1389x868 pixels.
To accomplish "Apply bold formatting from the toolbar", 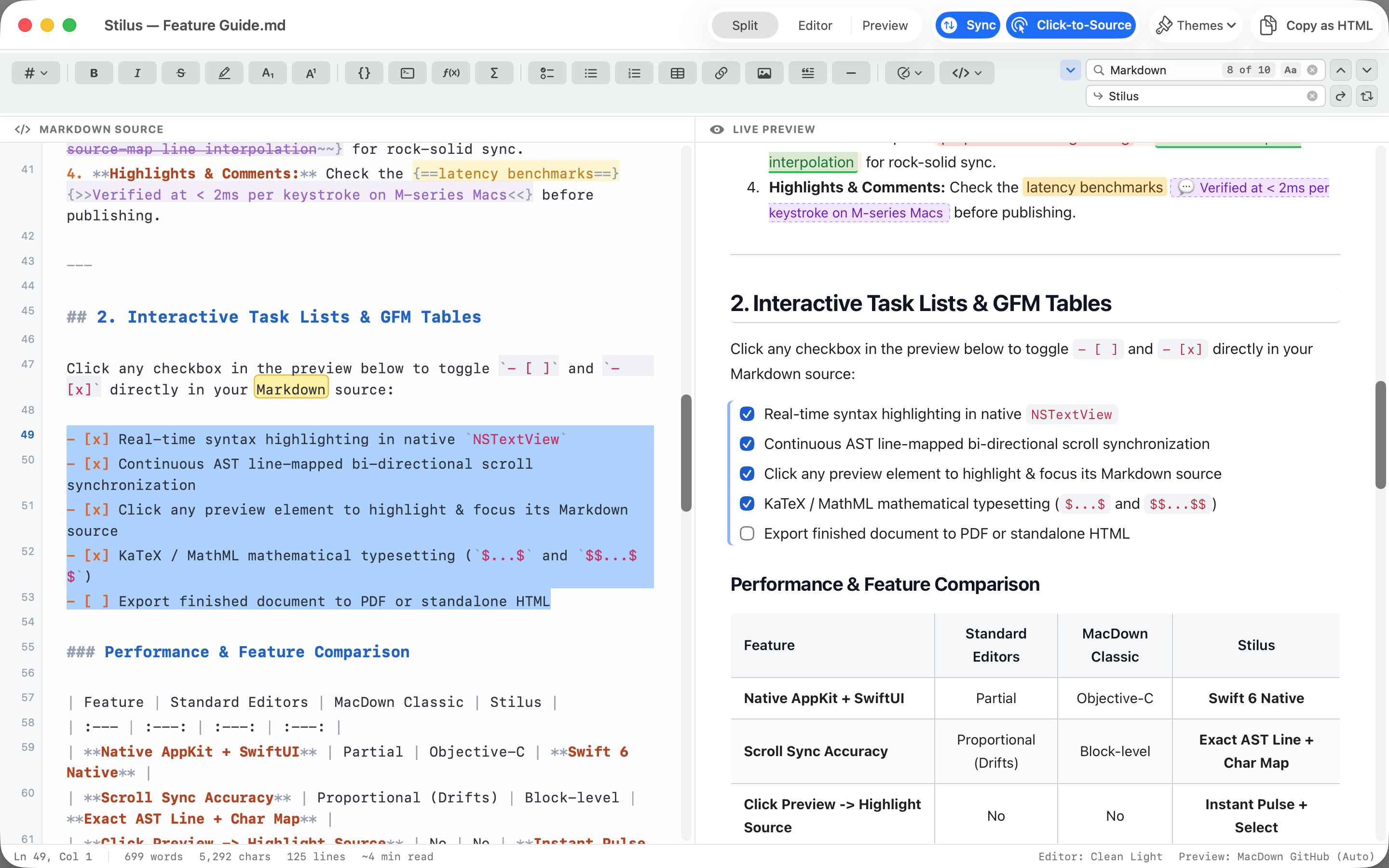I will pos(94,73).
